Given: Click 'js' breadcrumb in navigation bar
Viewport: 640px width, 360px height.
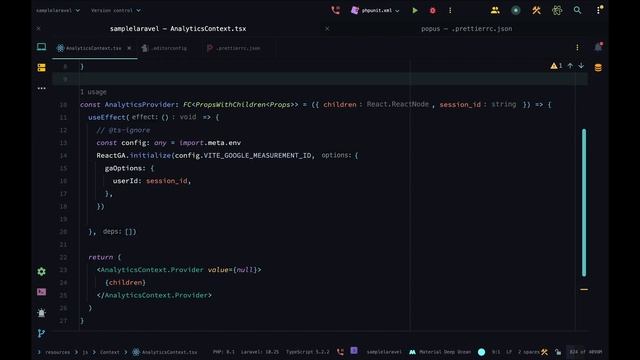Looking at the screenshot, I should (x=85, y=352).
